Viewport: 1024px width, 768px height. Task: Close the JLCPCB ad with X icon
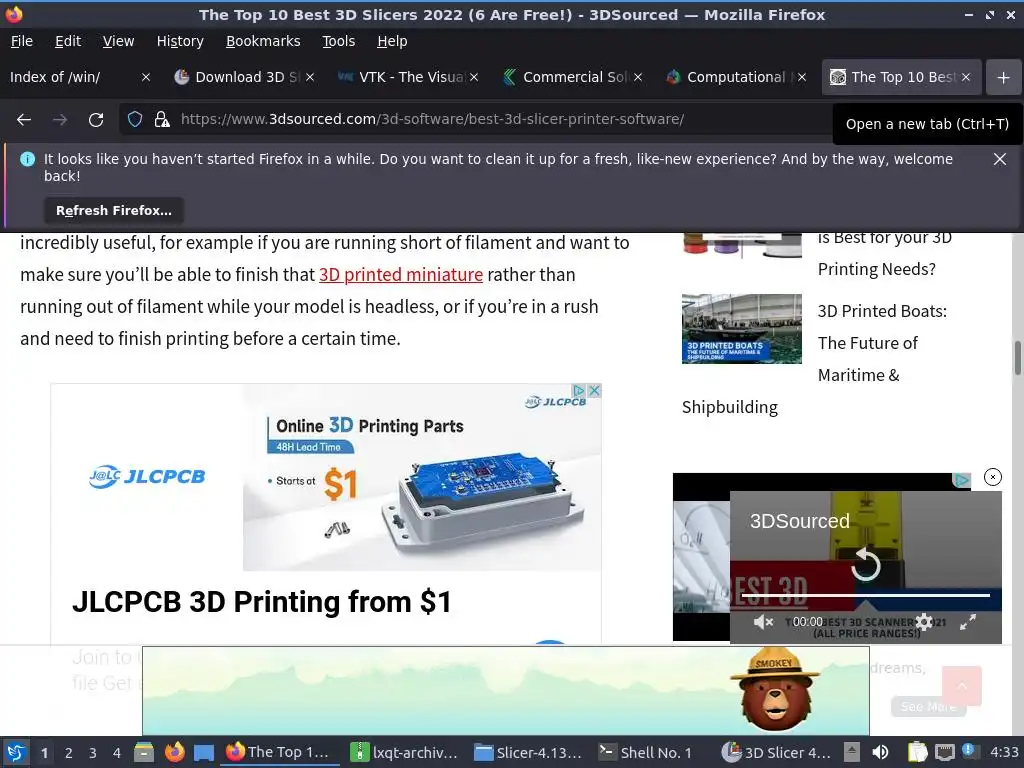tap(594, 391)
